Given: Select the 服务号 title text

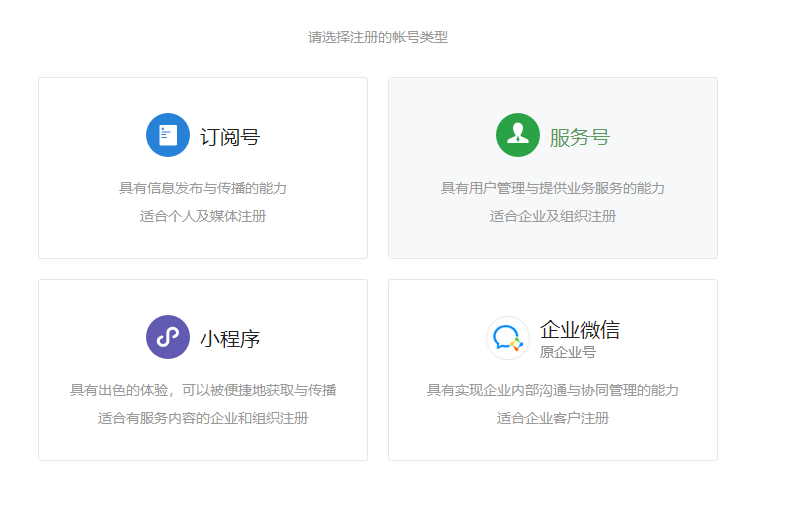Looking at the screenshot, I should pos(580,137).
